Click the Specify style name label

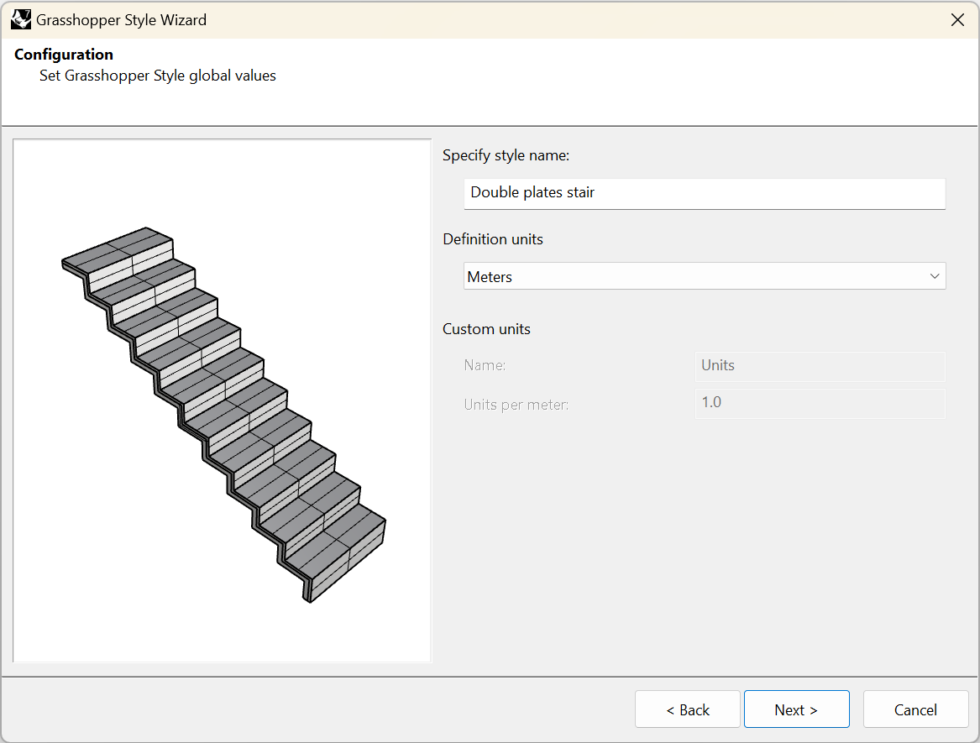505,155
